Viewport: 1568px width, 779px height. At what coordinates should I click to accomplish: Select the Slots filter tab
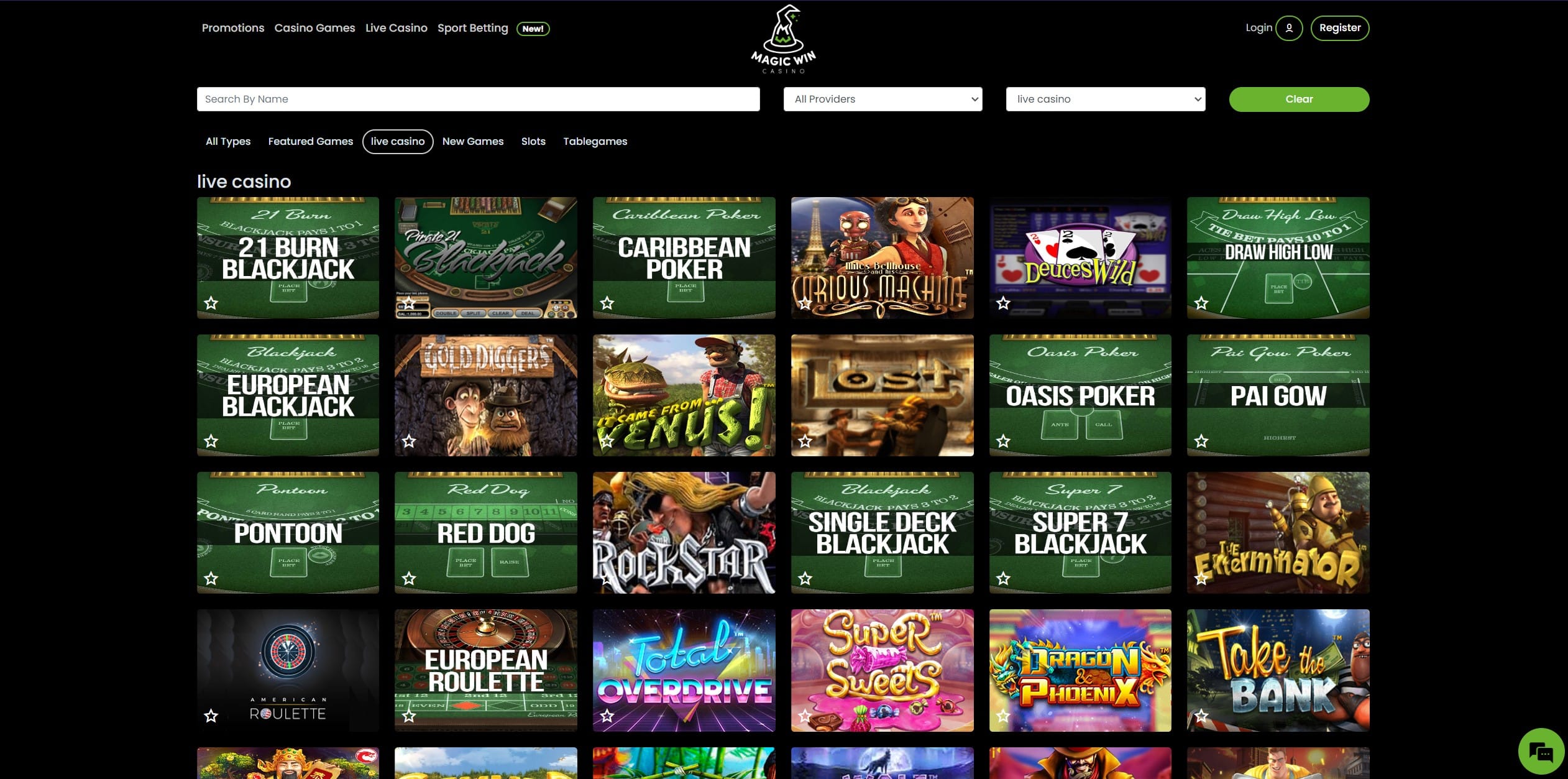click(533, 142)
